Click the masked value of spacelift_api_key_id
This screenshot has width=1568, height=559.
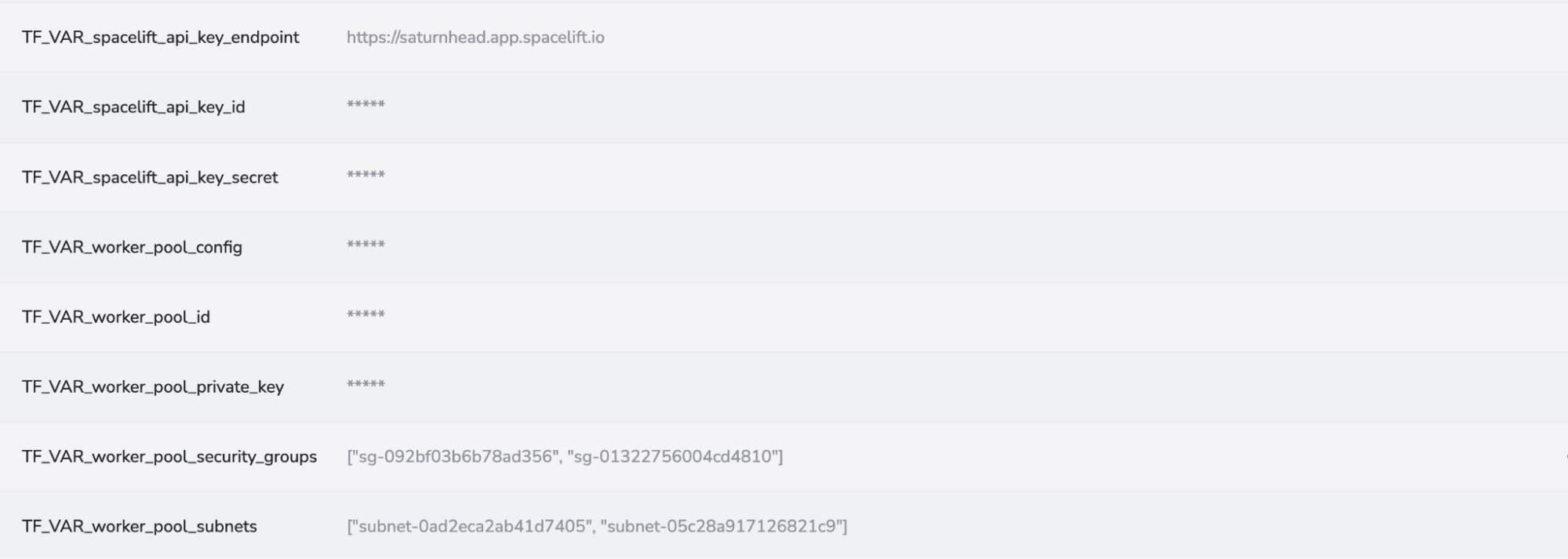click(366, 104)
